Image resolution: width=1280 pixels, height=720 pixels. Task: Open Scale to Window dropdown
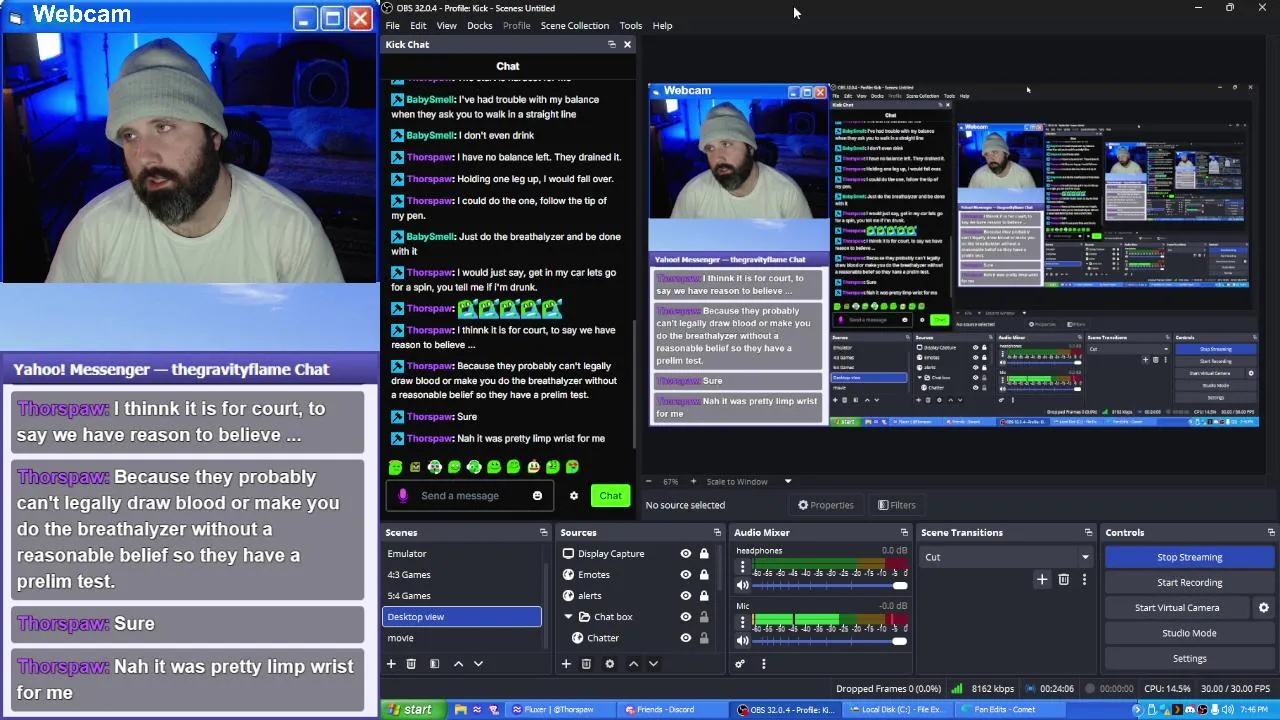pos(749,481)
